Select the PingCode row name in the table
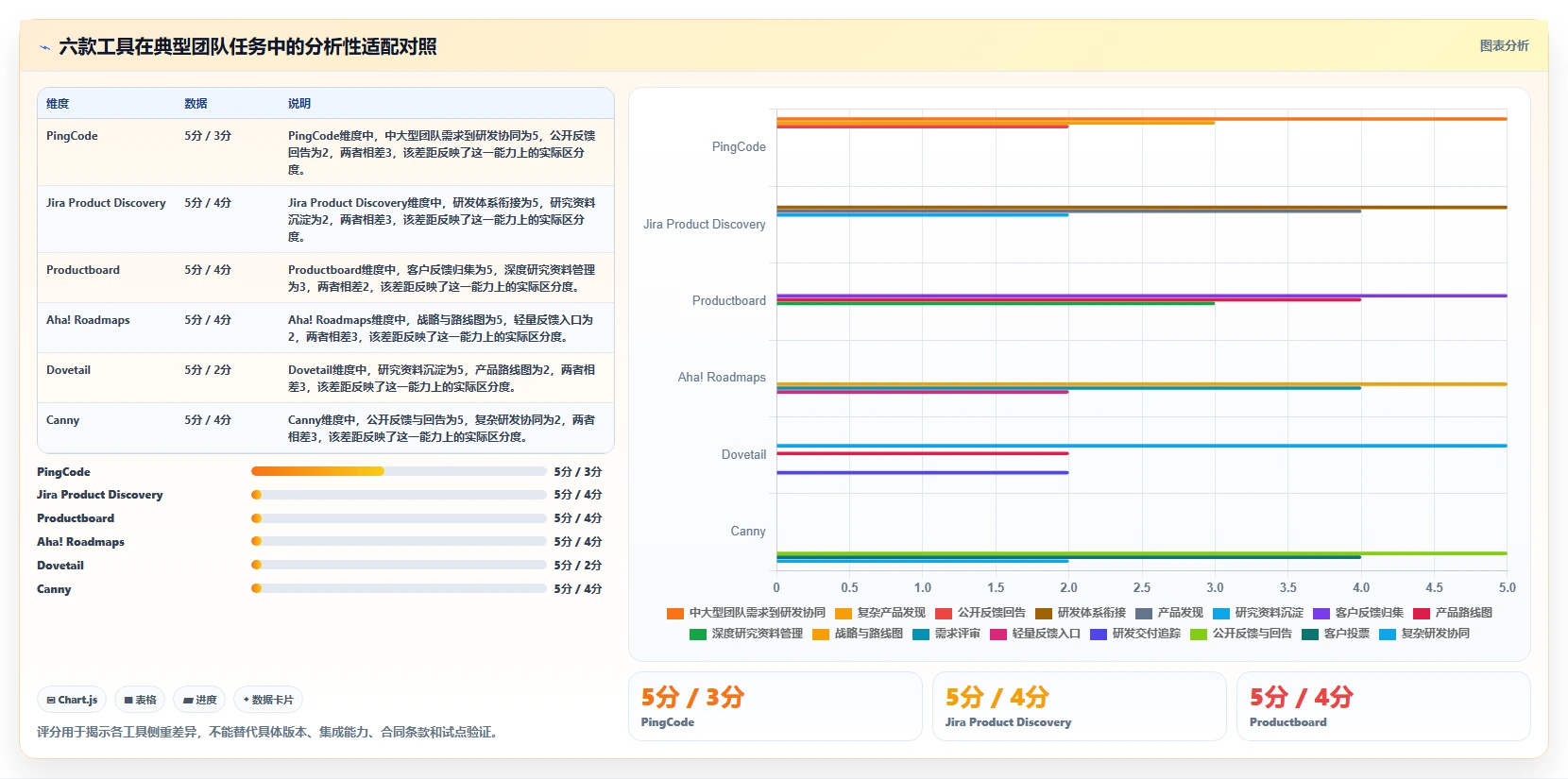1568x779 pixels. (72, 136)
